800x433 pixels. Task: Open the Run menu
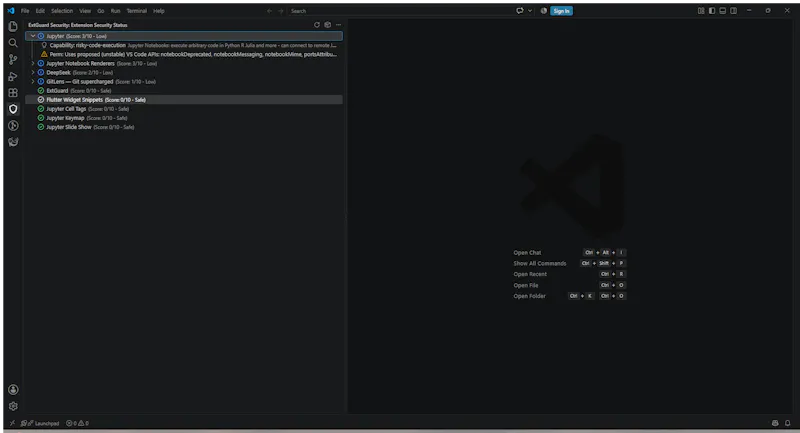click(x=115, y=11)
